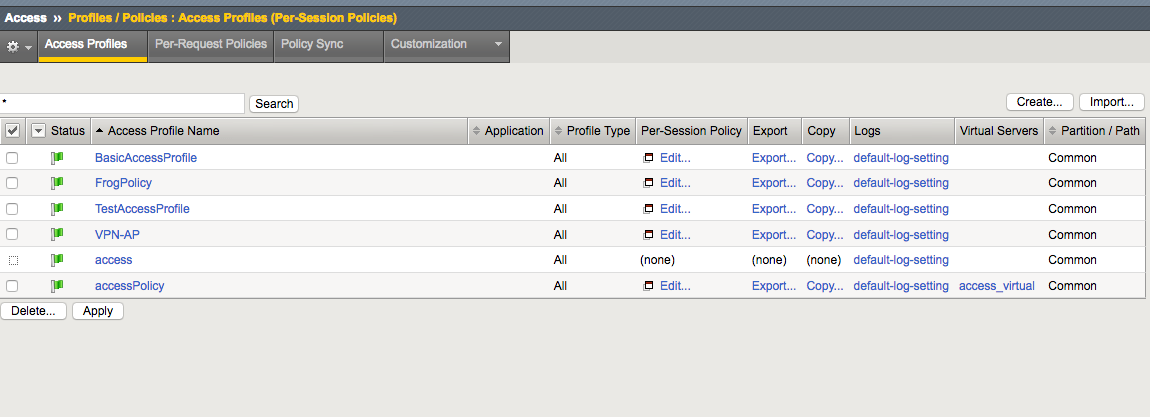Check the box for VPN-AP row

[12, 235]
